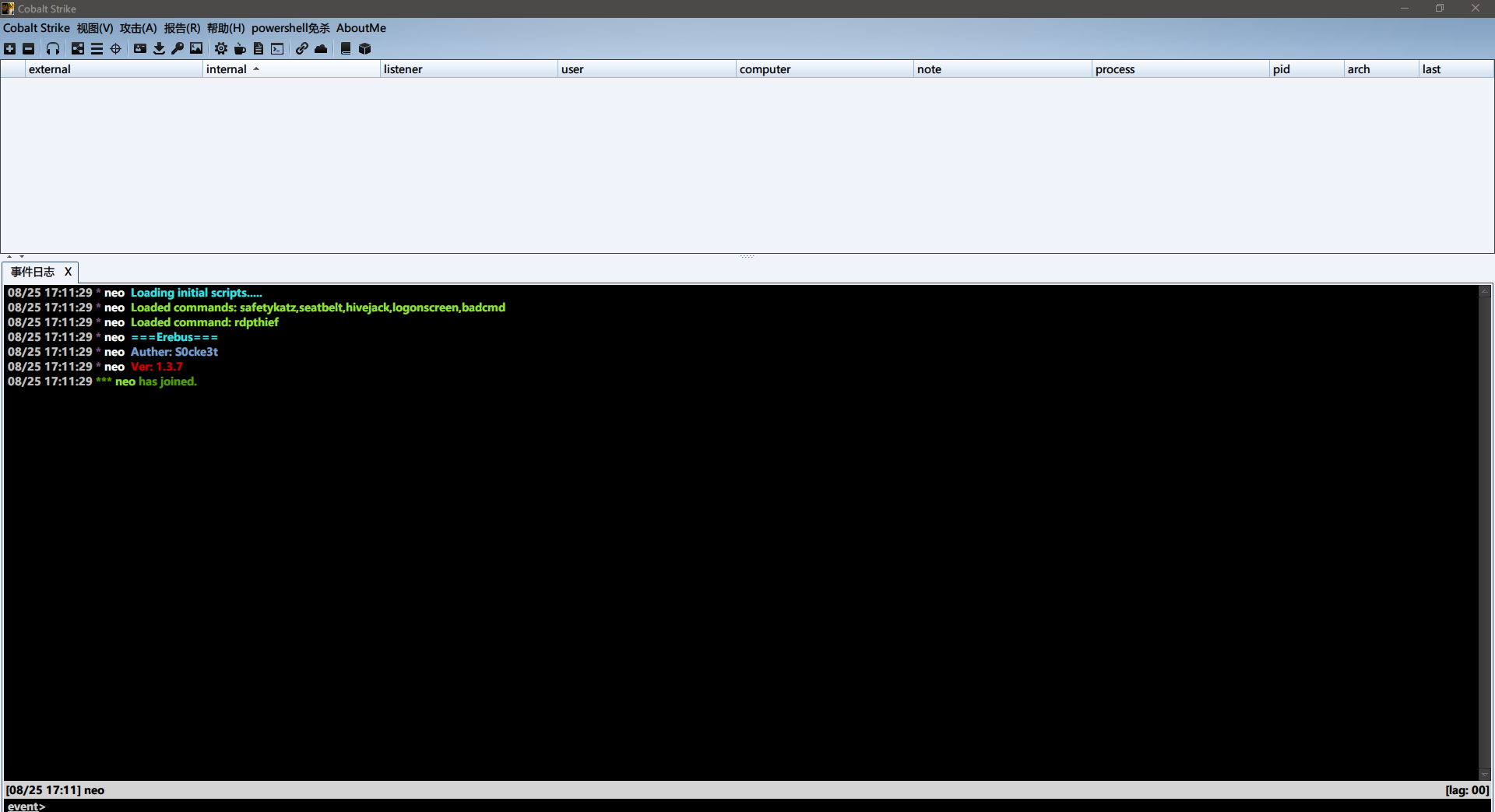Open the help book icon
Screen dimensions: 1495x812
coord(346,48)
